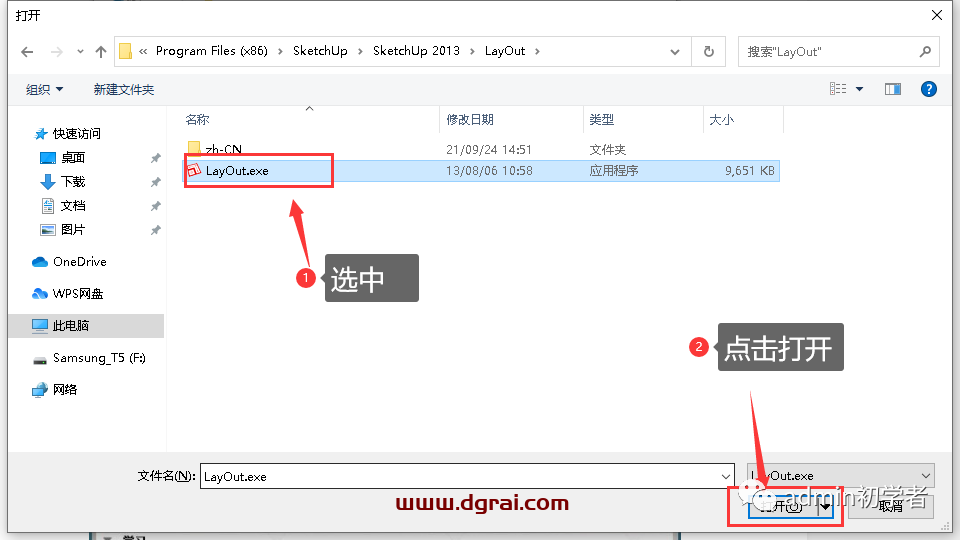The width and height of the screenshot is (960, 540).
Task: Click the 取消 button
Action: coord(891,506)
